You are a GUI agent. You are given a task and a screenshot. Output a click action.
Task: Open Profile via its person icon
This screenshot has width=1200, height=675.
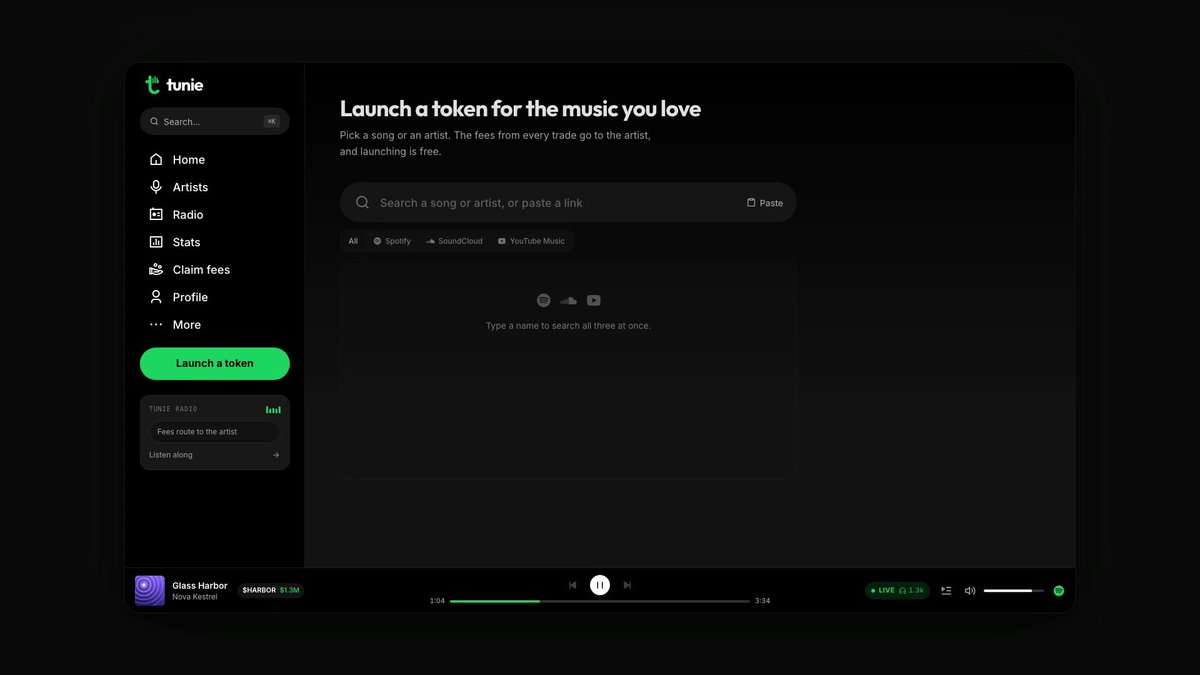tap(156, 297)
